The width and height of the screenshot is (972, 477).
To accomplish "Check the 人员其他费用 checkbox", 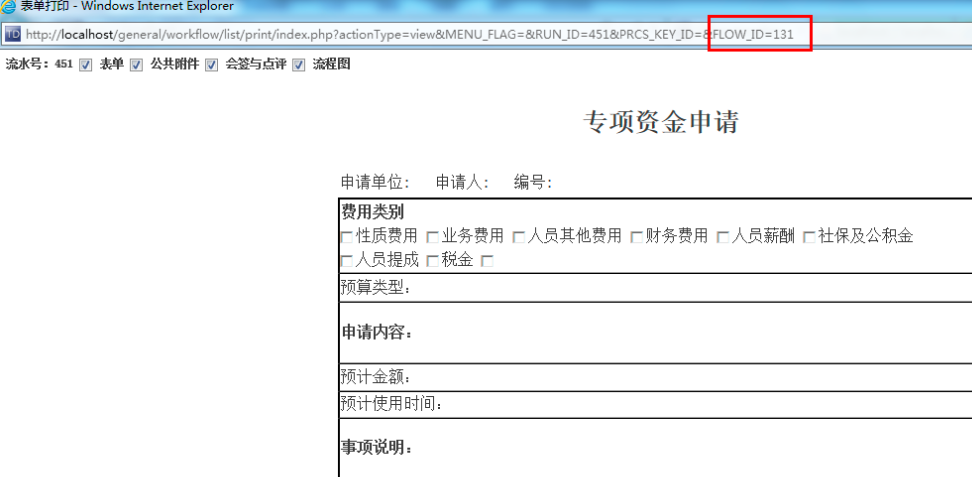I will click(518, 237).
